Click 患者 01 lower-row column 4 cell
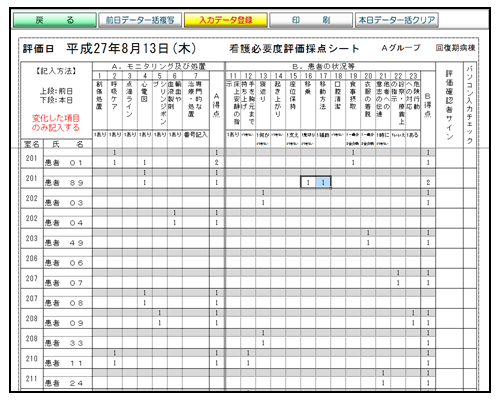The width and height of the screenshot is (500, 400). (x=145, y=163)
